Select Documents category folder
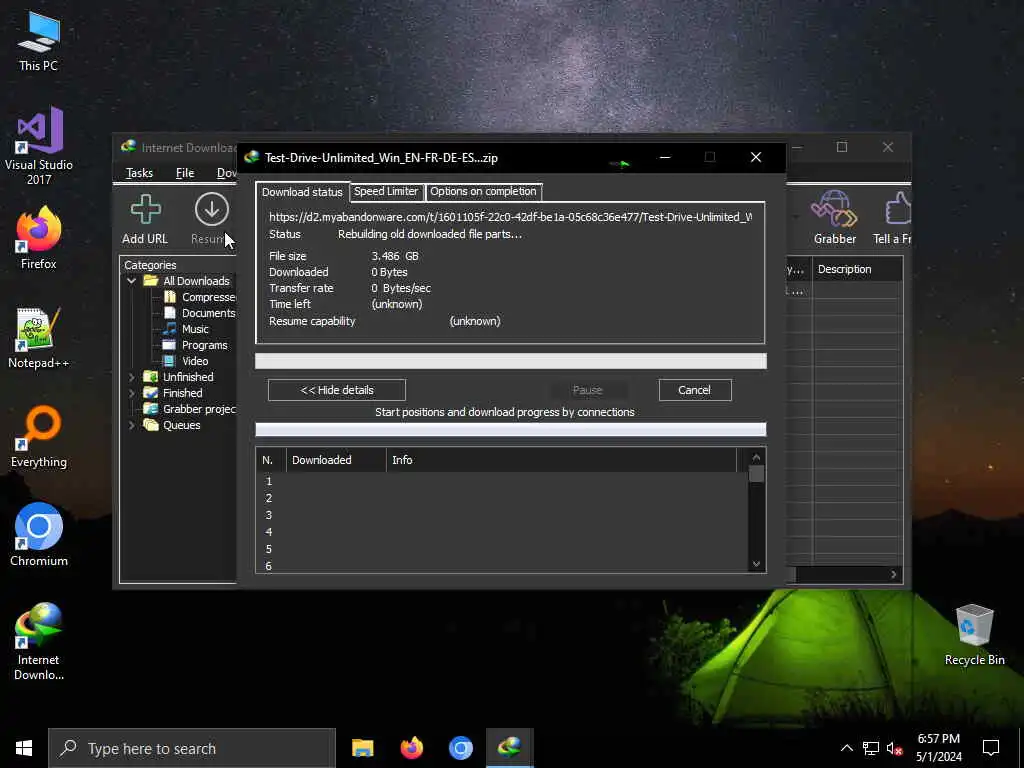 199,313
